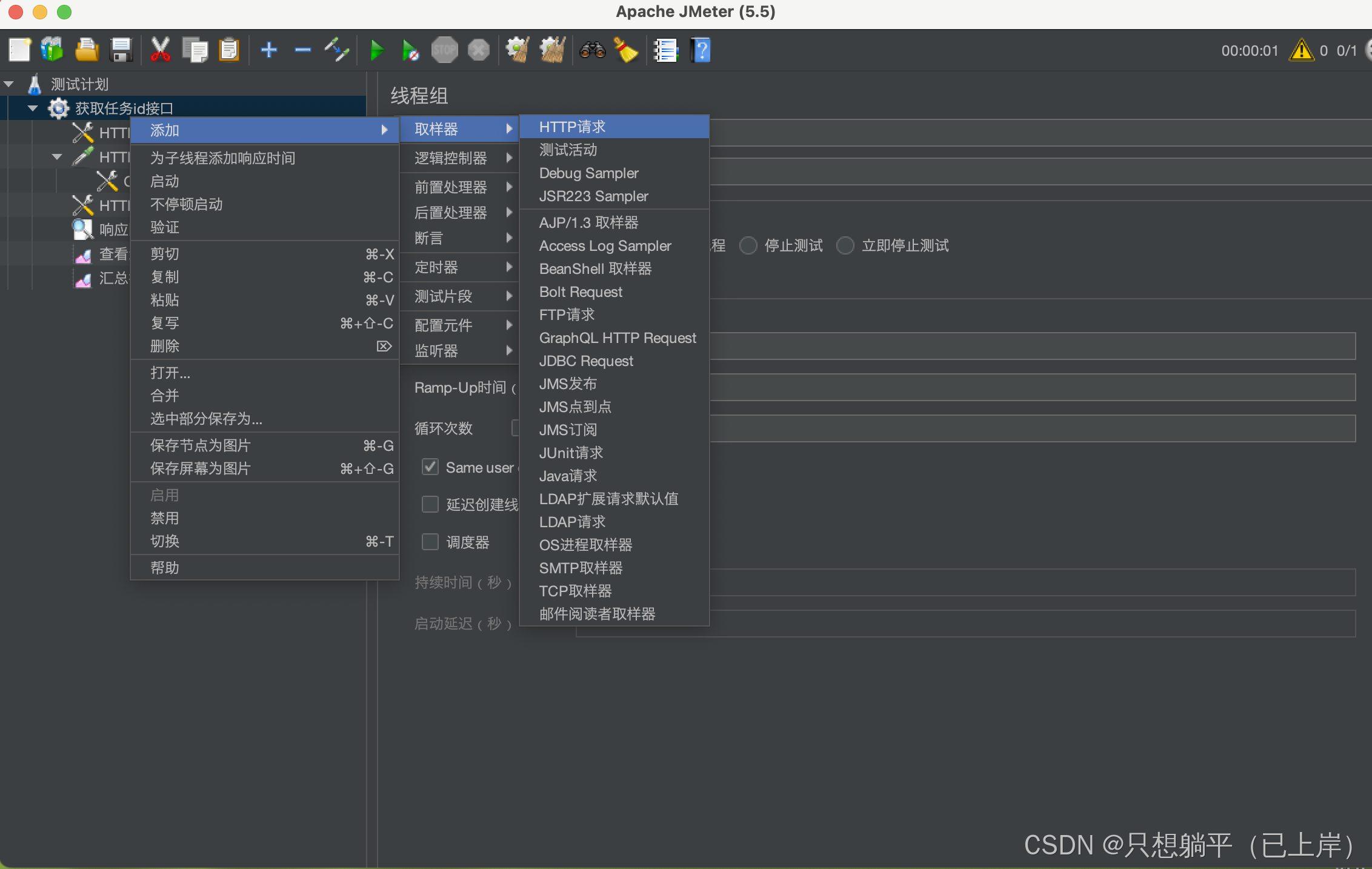Click the Clear All broom icon
Screen dimensions: 1372x869
tap(552, 50)
